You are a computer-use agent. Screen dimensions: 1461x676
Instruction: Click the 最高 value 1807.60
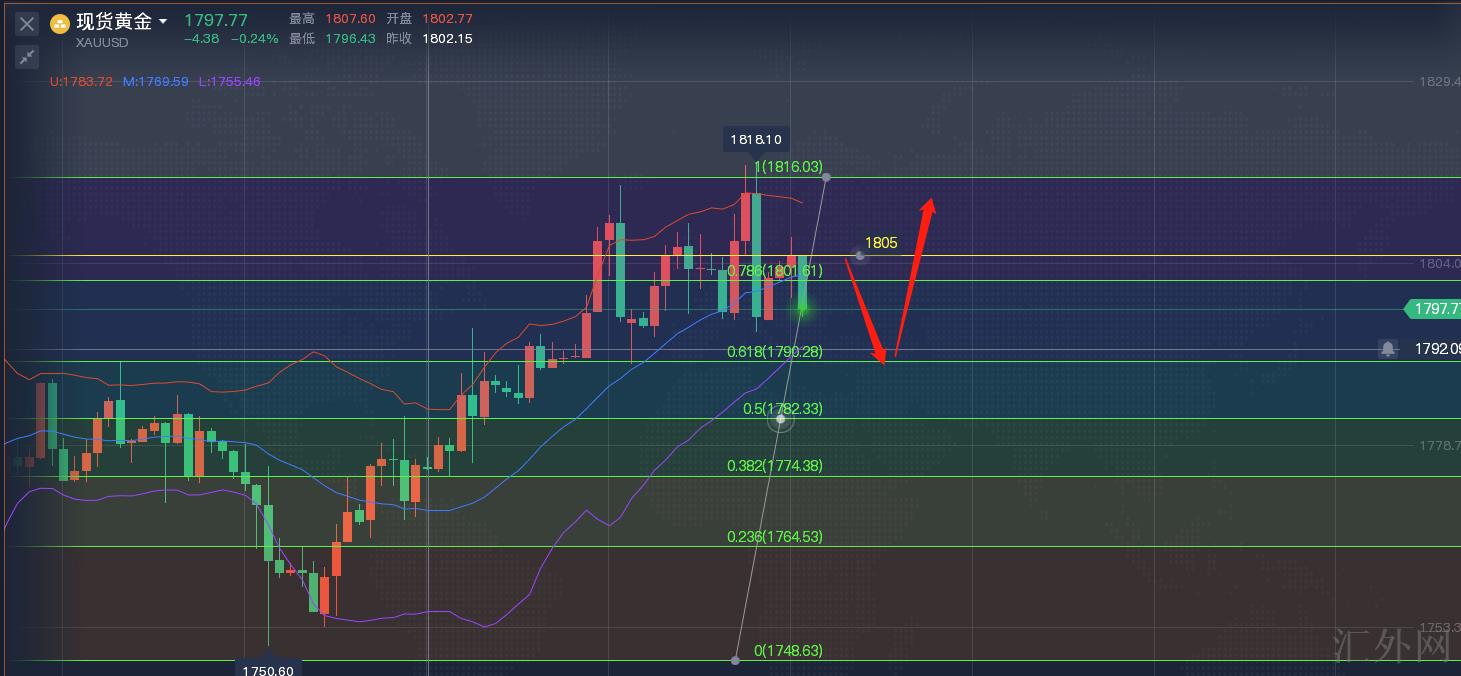click(350, 19)
